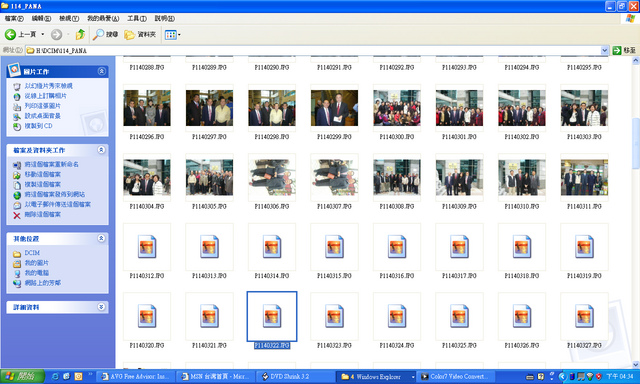Switch to Color7 Video Converter taskbar window
640x384 pixels.
point(456,377)
